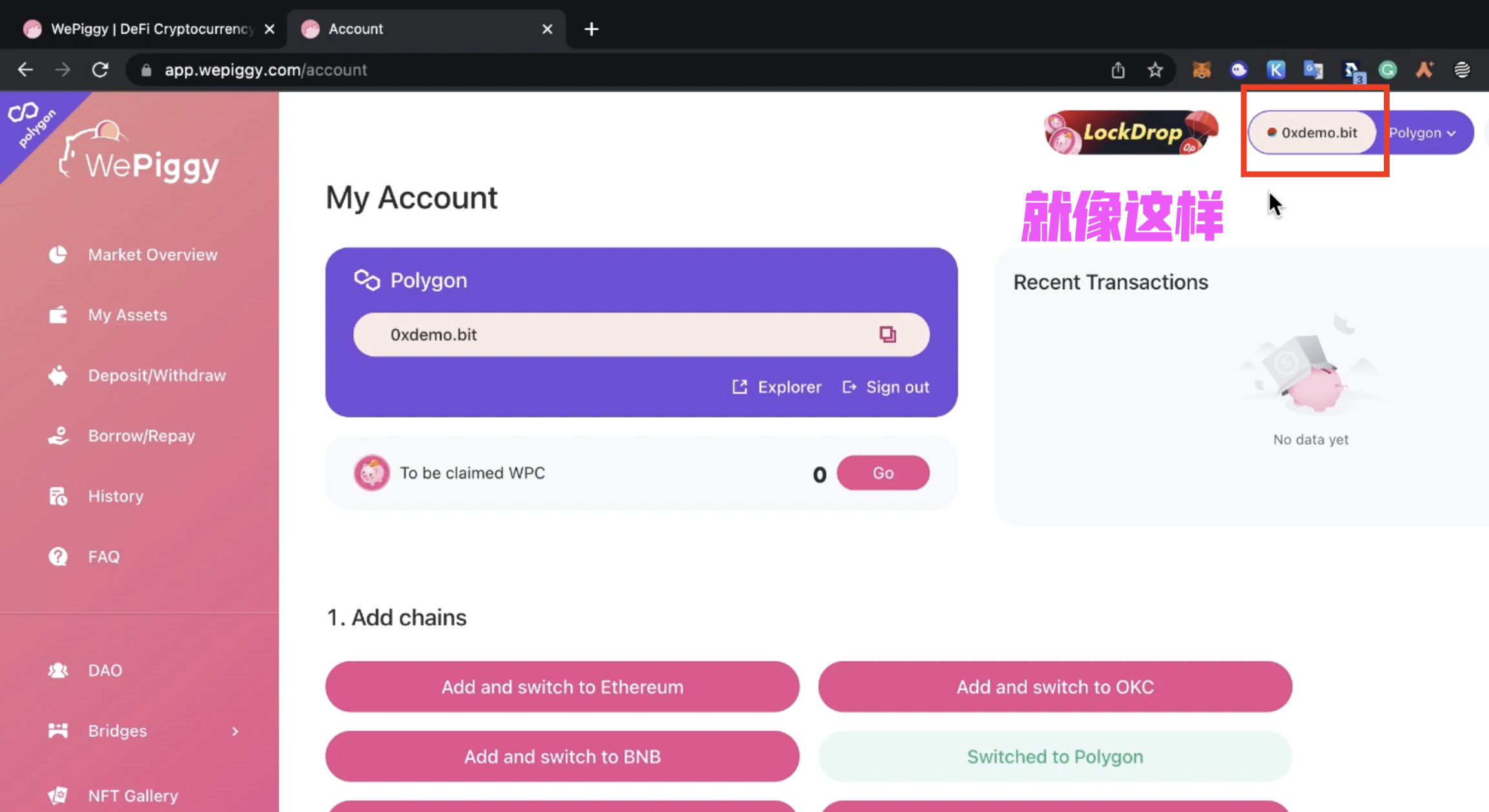Click Go to claim WPC tokens

[x=883, y=472]
